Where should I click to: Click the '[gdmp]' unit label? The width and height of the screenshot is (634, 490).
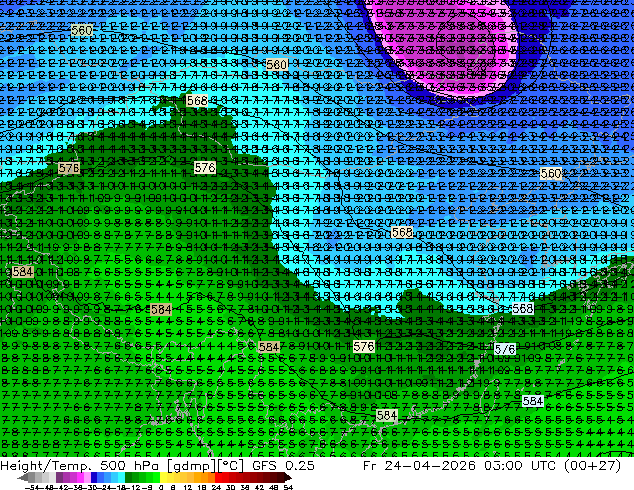tap(191, 466)
